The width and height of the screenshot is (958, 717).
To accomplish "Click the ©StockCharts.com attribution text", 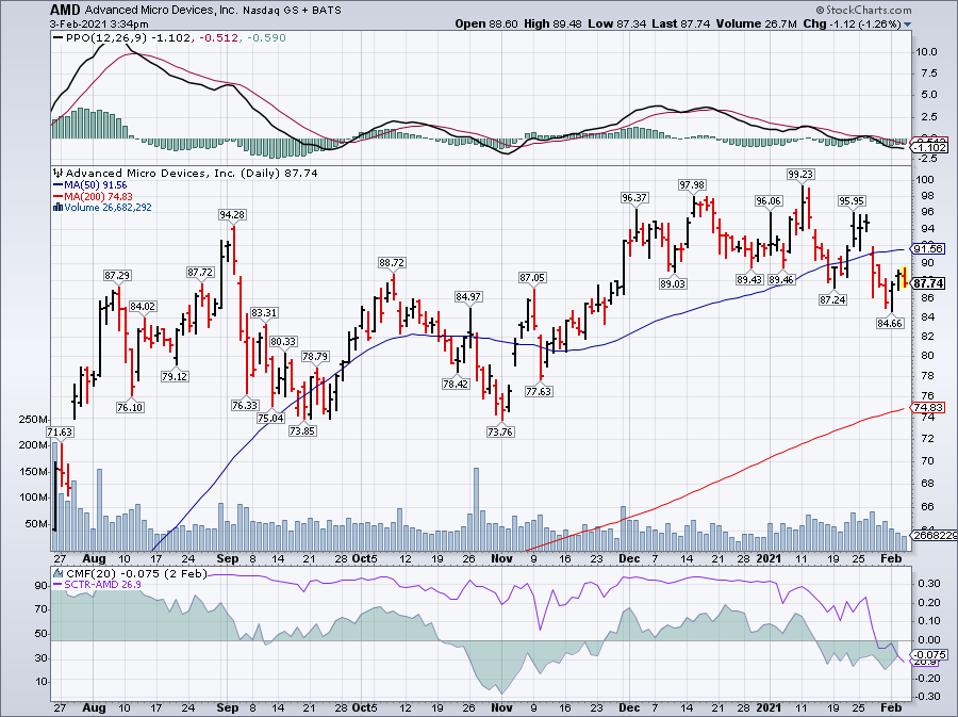I will tap(863, 10).
